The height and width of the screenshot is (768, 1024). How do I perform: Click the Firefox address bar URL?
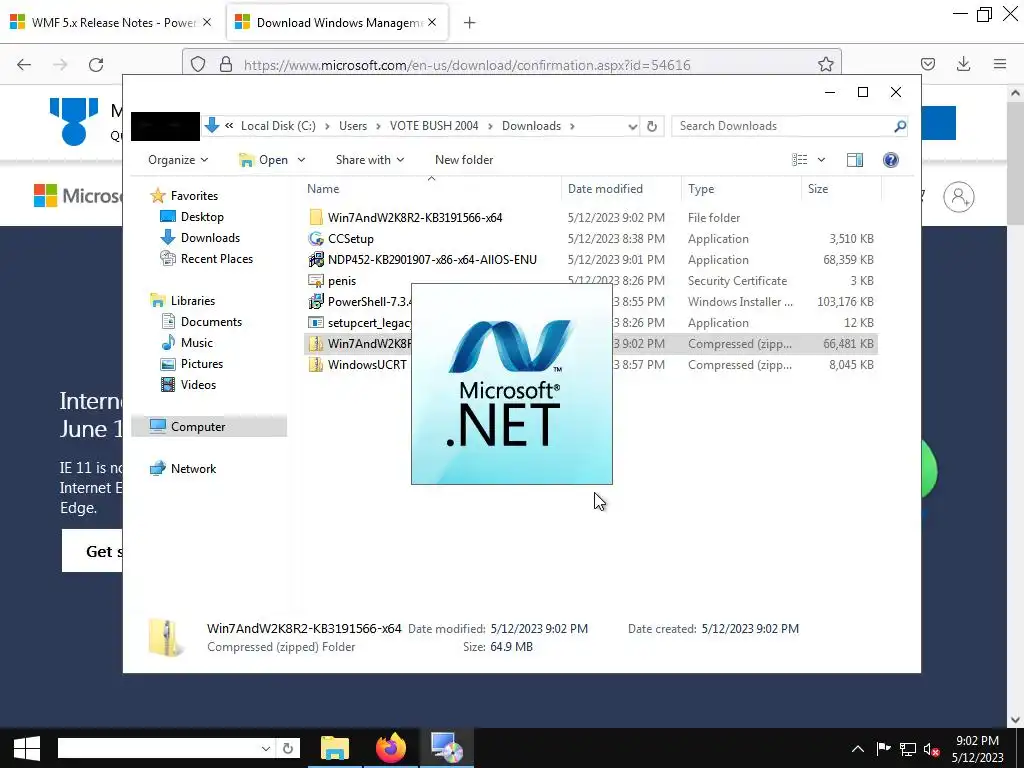coord(467,65)
